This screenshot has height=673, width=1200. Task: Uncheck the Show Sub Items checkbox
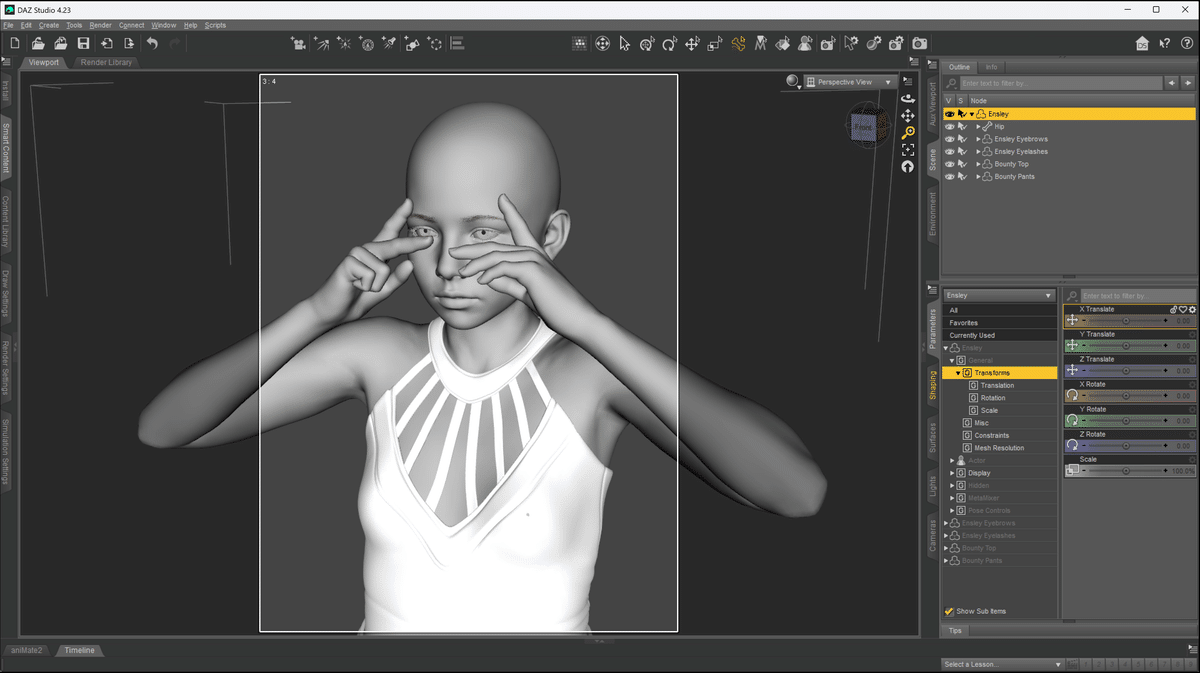tap(949, 611)
